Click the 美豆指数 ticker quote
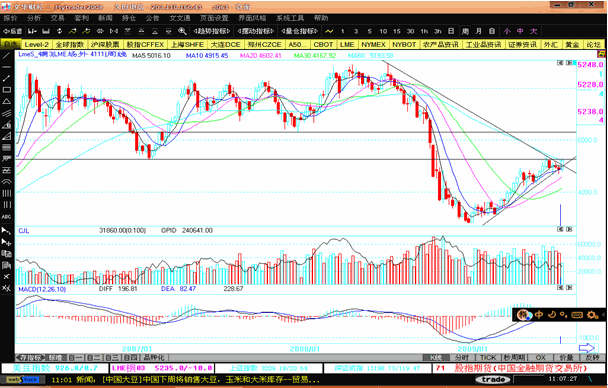The width and height of the screenshot is (608, 388). (x=55, y=368)
